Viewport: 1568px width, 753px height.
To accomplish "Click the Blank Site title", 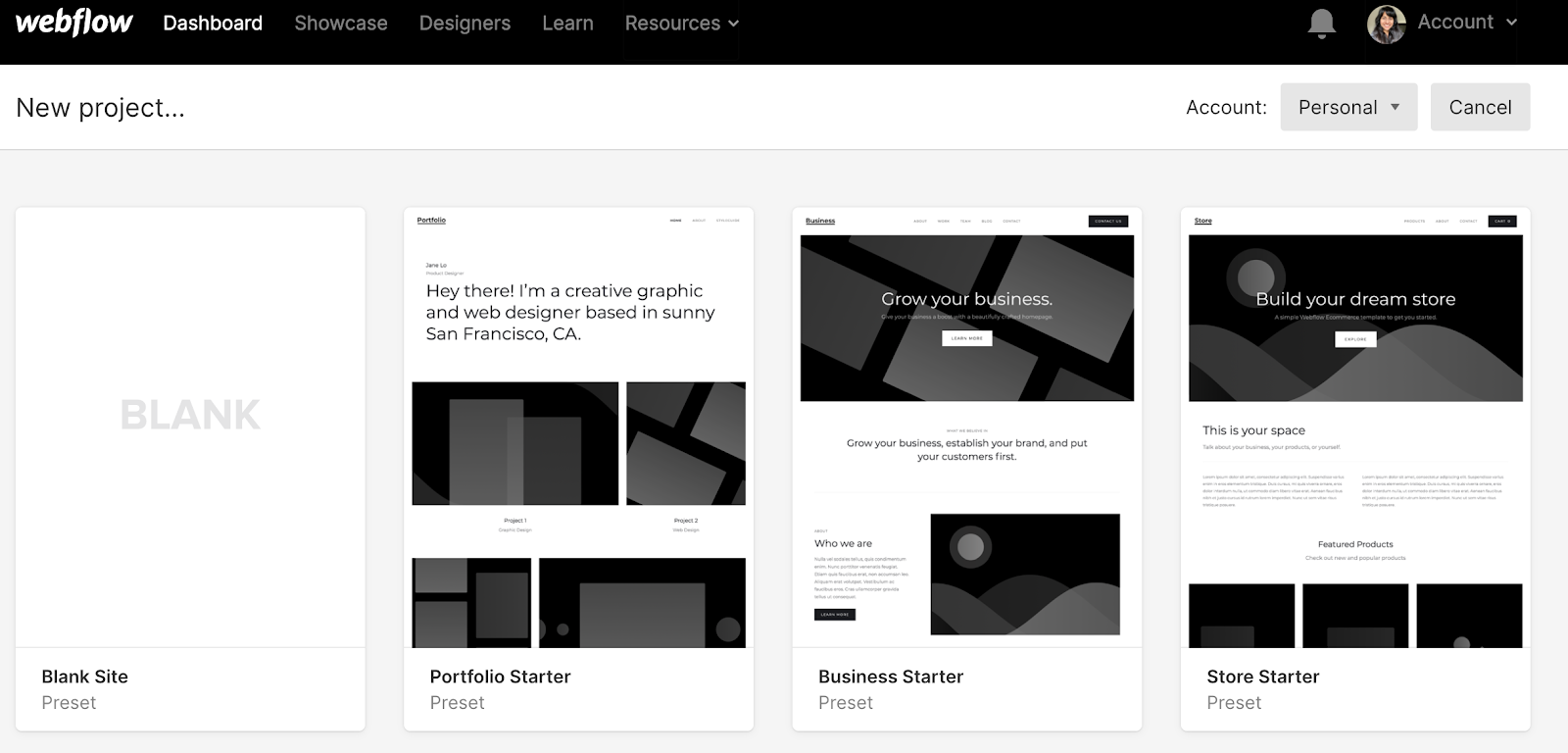I will point(84,677).
